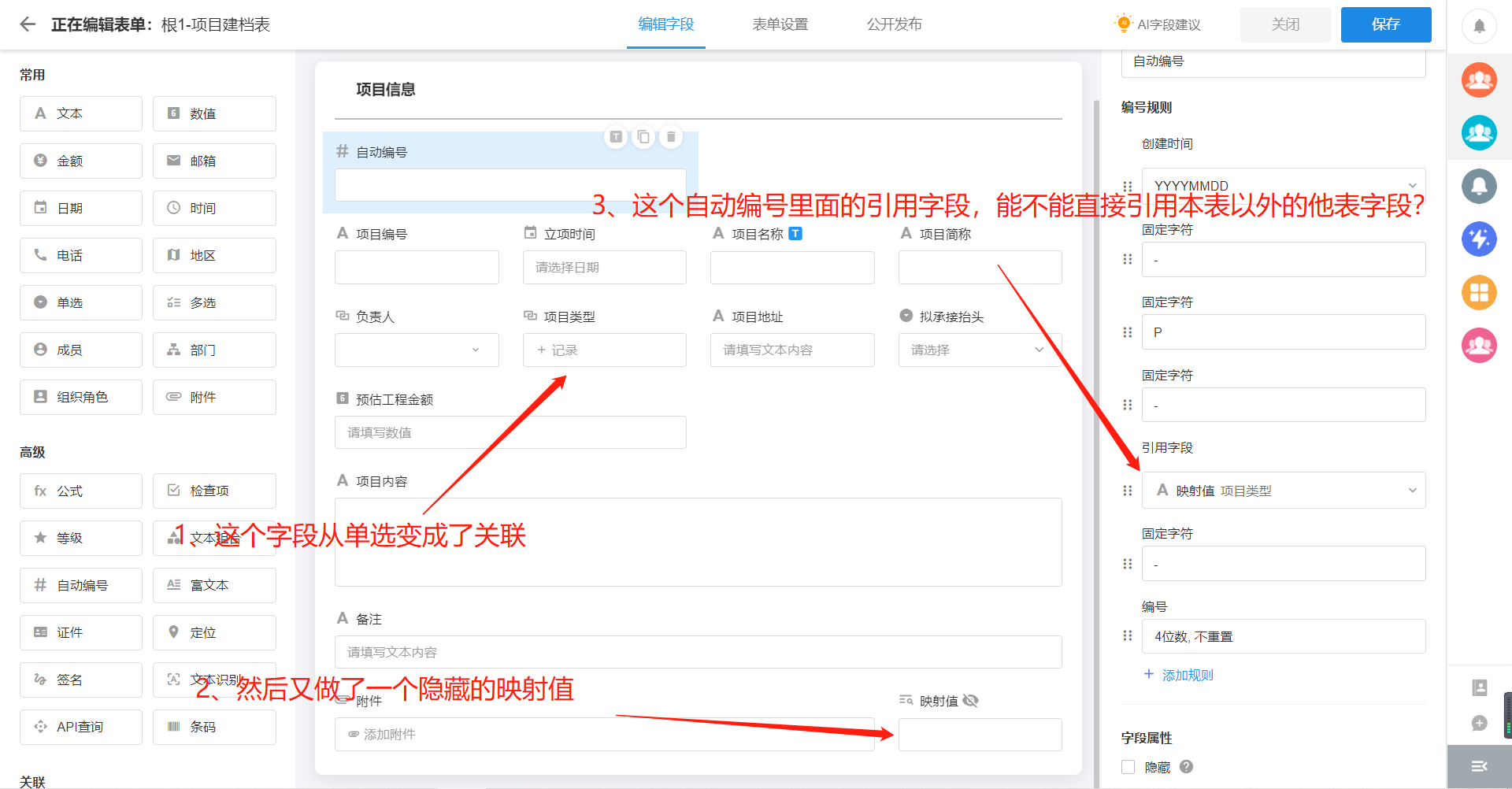This screenshot has height=789, width=1512.
Task: Toggle visibility of the 映射值 field
Action: click(x=972, y=700)
